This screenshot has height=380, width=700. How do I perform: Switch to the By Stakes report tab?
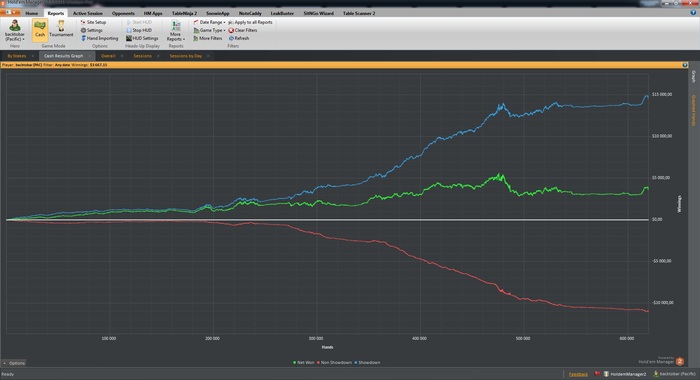tap(17, 56)
